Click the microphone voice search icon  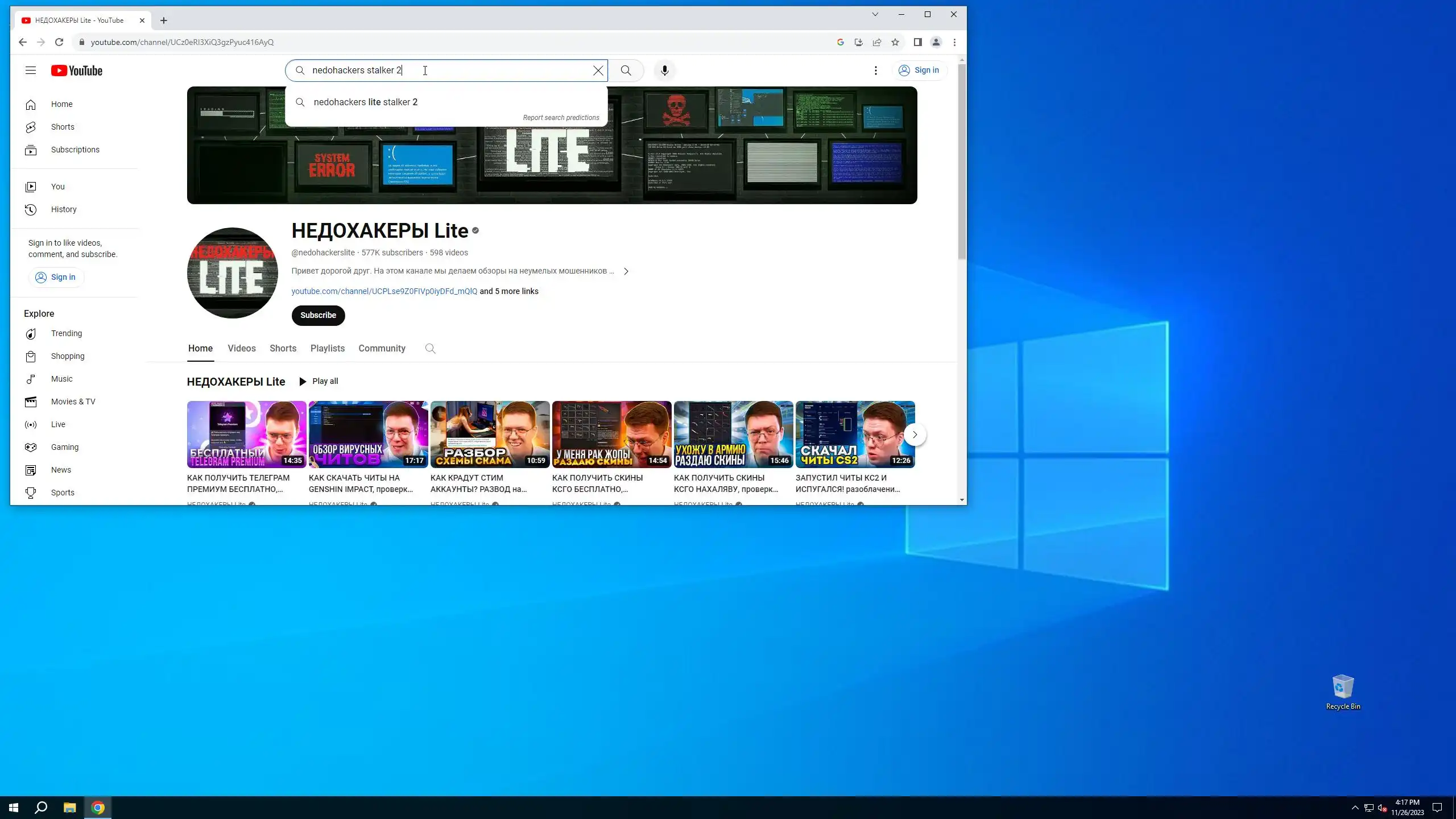click(x=664, y=71)
